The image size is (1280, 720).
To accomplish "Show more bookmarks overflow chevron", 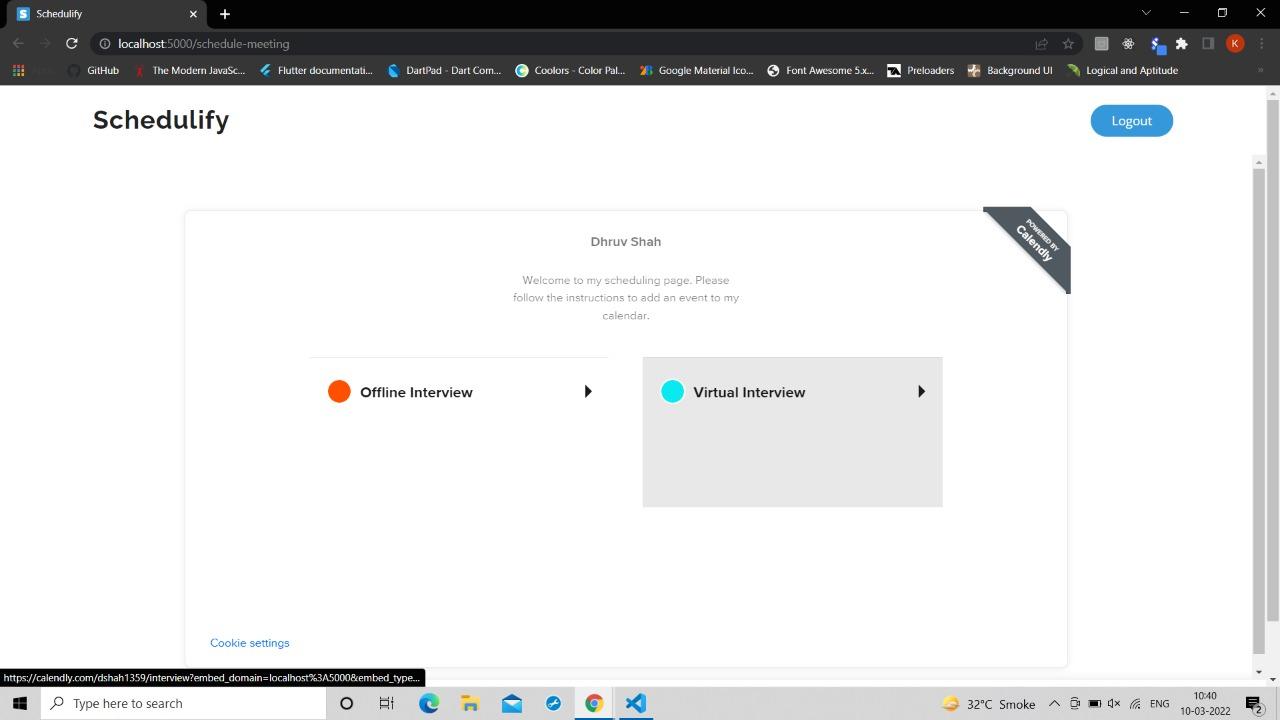I will 1260,70.
